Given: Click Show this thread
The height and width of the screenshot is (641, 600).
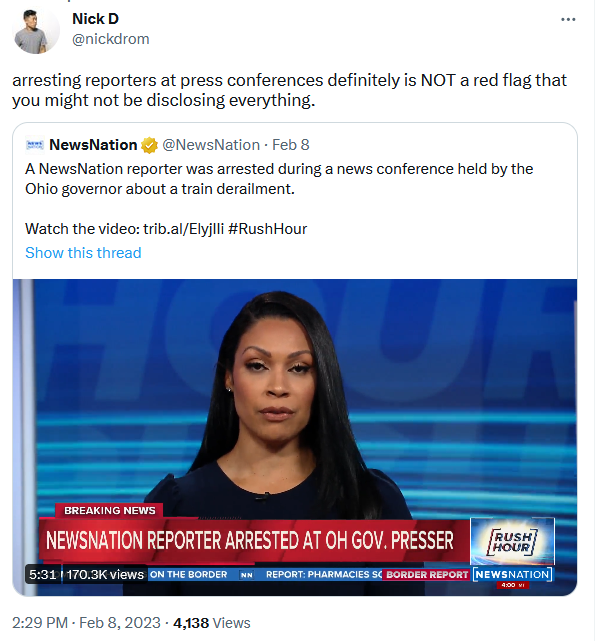Looking at the screenshot, I should tap(83, 253).
